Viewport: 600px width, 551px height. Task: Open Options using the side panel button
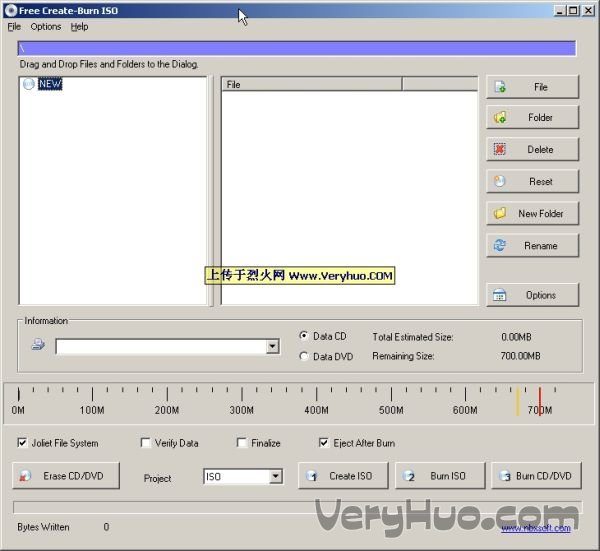click(532, 295)
